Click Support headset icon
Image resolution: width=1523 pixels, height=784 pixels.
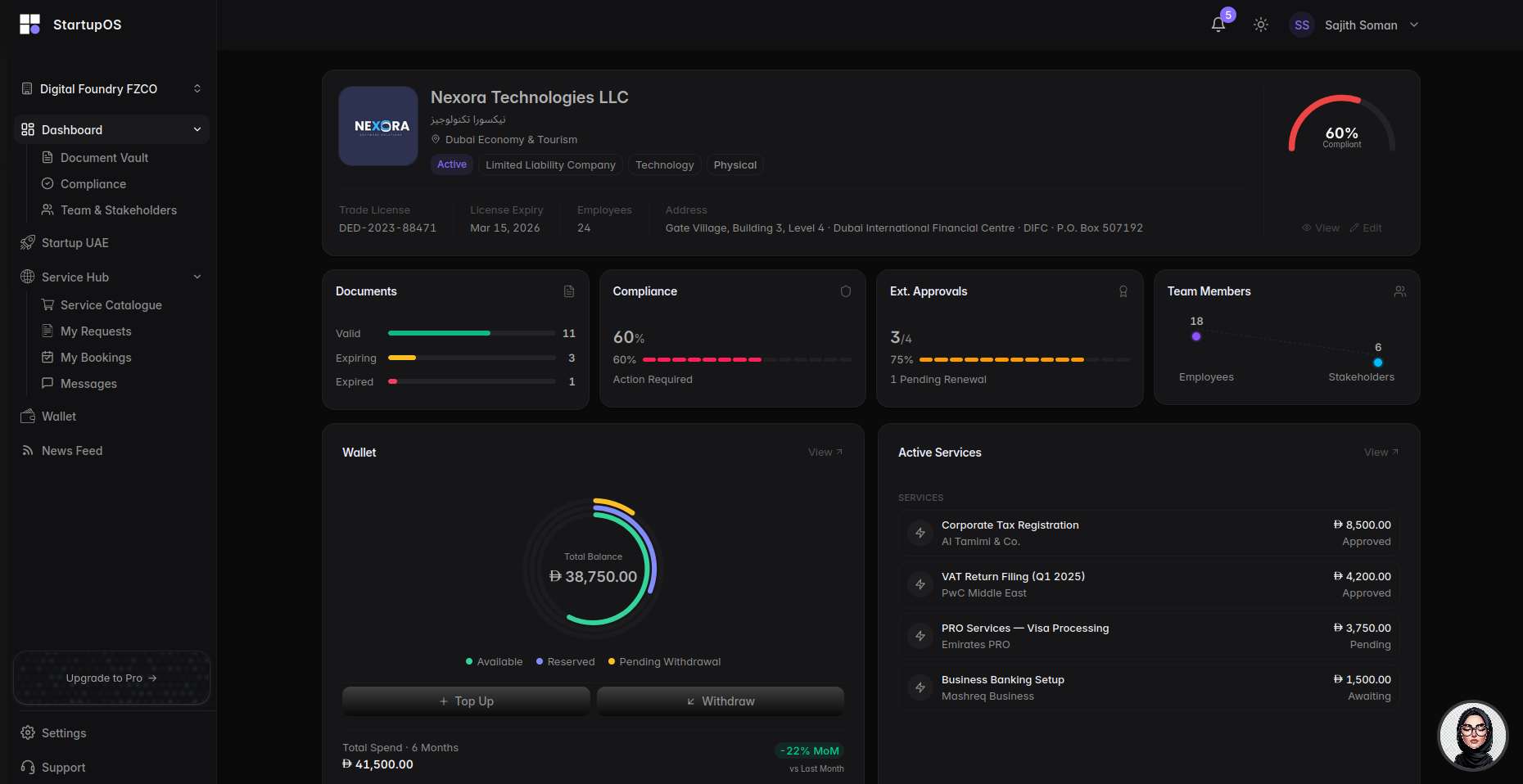pos(28,767)
